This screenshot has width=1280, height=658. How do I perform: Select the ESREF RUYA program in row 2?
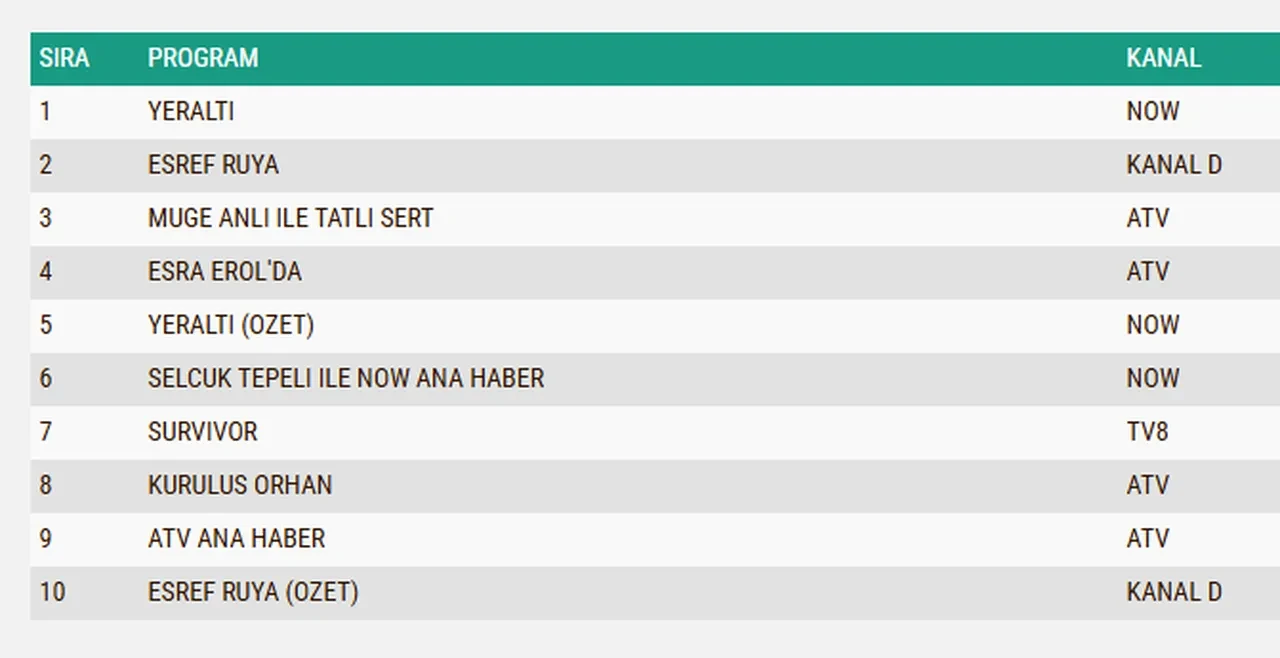click(x=213, y=165)
